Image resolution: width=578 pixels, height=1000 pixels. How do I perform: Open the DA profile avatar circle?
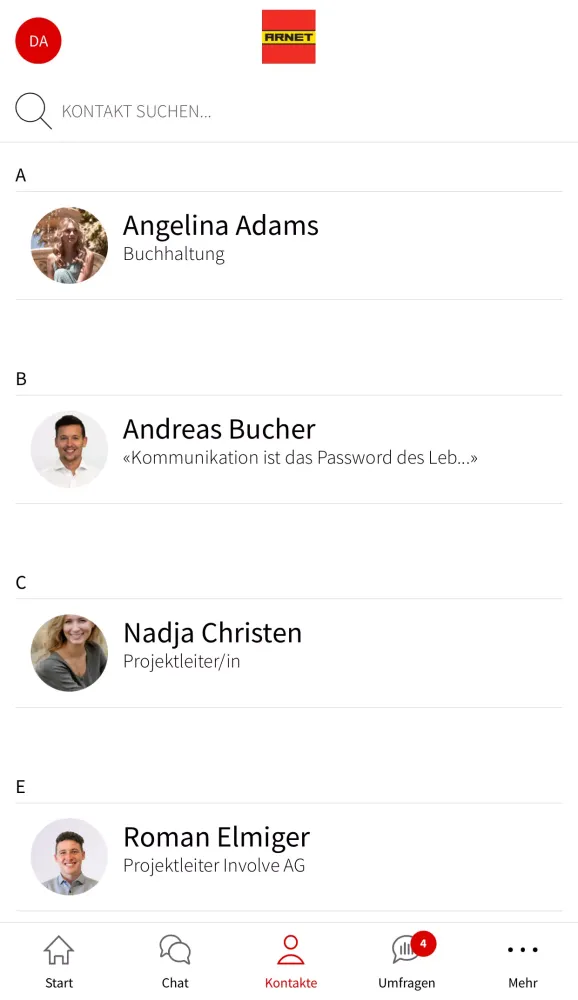(37, 41)
